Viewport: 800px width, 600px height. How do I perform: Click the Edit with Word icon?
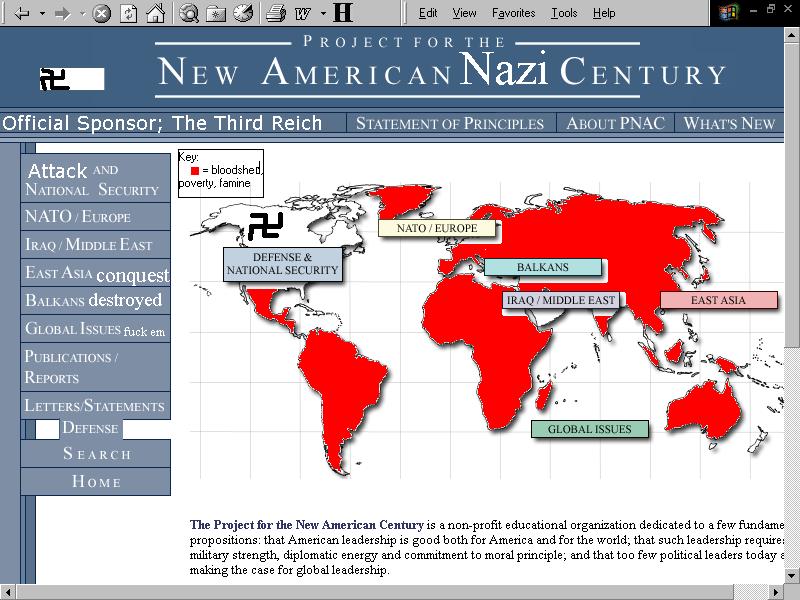(303, 13)
